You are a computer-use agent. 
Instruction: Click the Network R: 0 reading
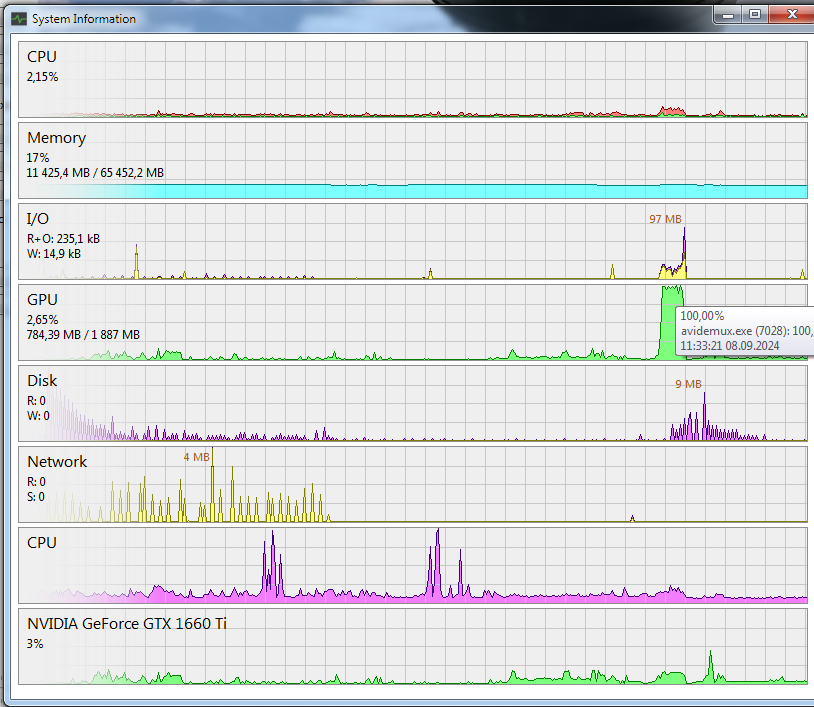coord(36,482)
